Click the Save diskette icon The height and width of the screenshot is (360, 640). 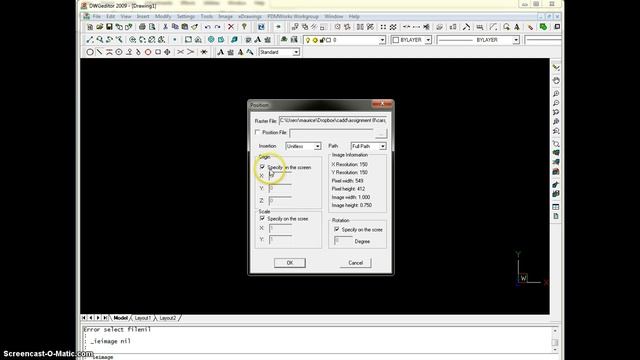109,27
